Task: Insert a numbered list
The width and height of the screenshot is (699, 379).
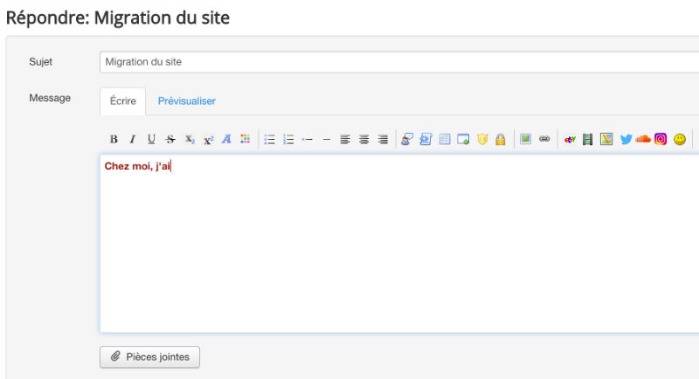Action: click(288, 139)
